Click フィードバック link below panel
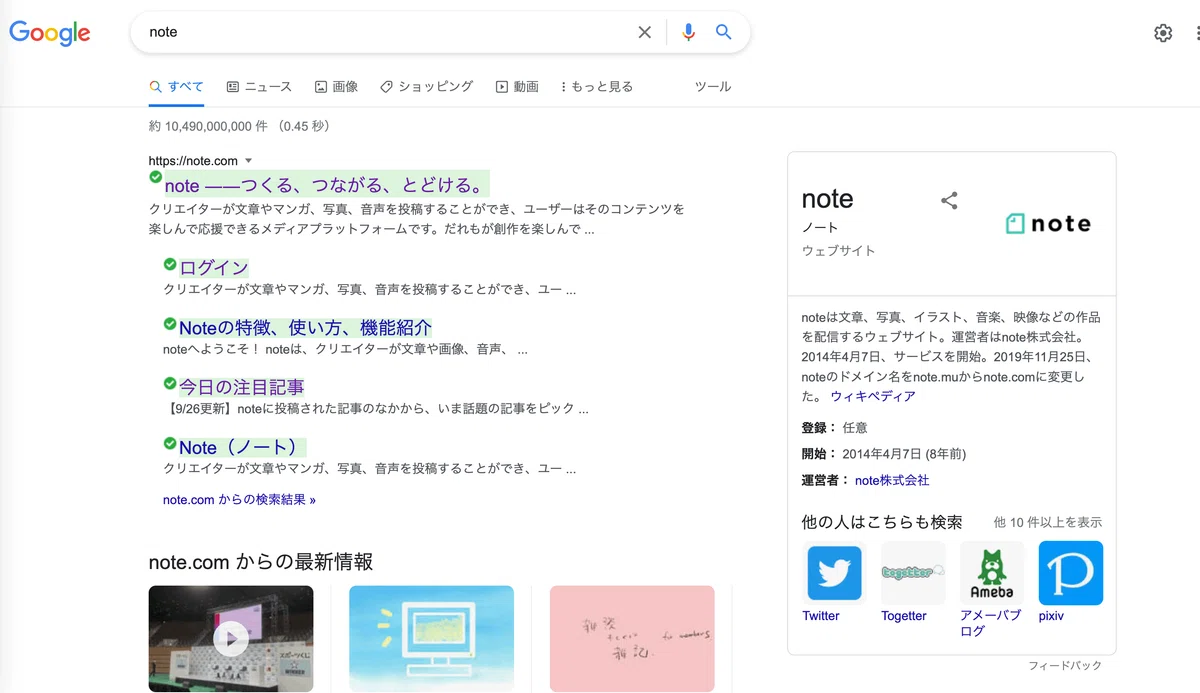The image size is (1200, 693). [x=1065, y=666]
